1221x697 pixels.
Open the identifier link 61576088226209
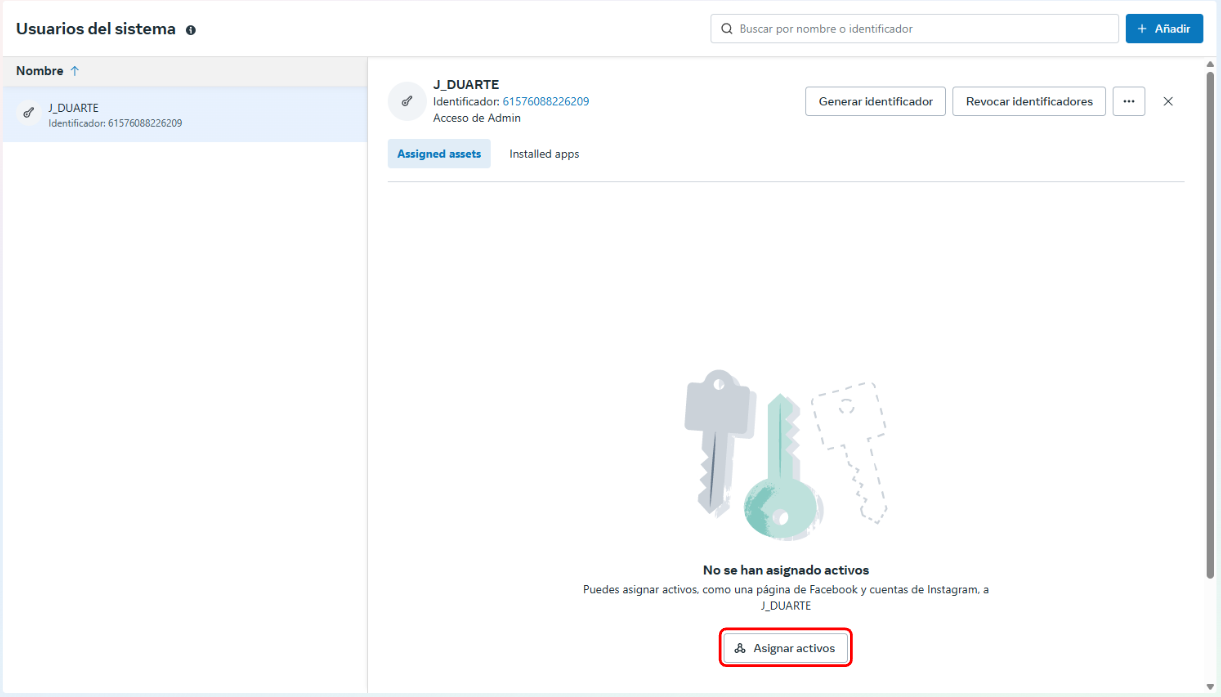coord(545,101)
